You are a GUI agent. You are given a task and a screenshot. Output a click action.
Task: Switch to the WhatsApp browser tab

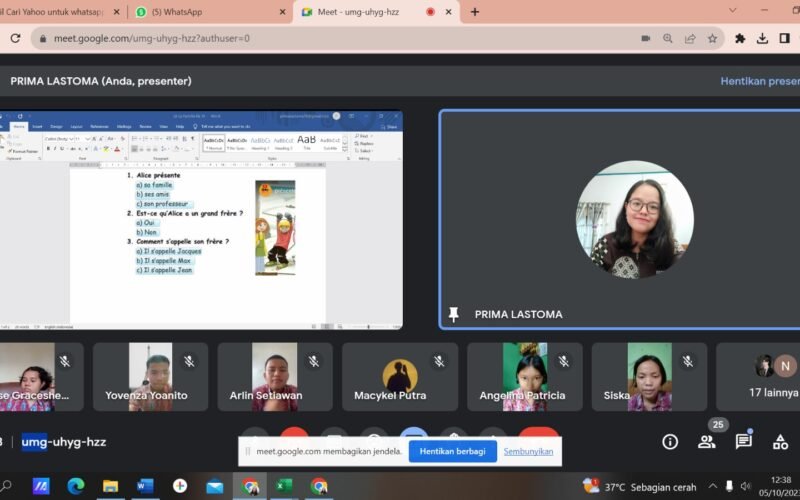point(200,12)
